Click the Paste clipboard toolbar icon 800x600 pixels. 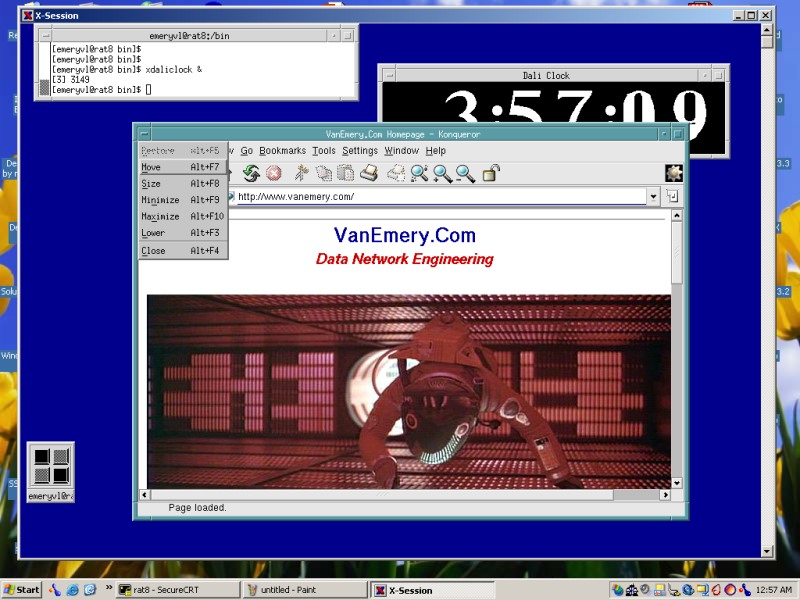344,174
